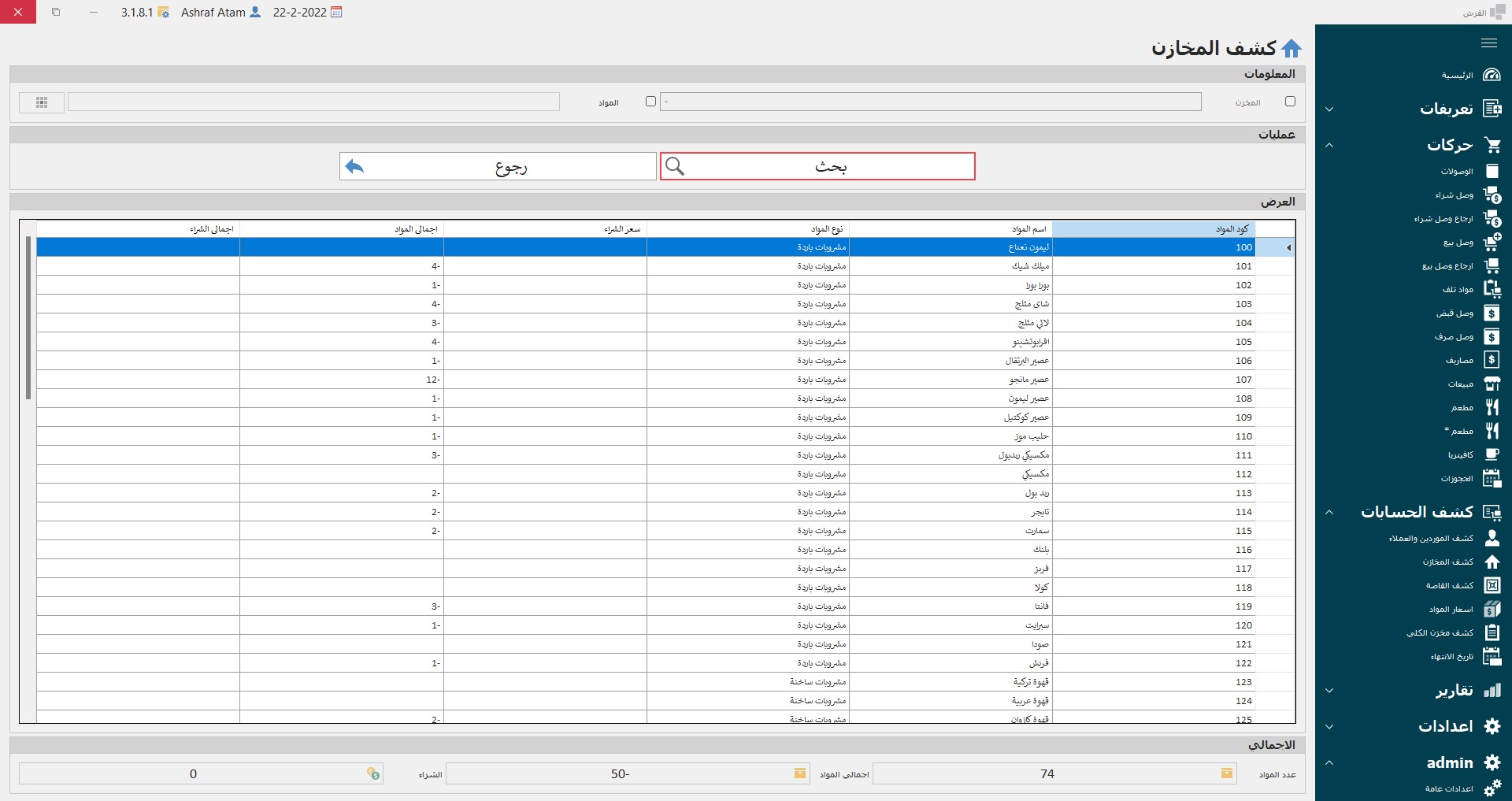Open الحجوزات reservations calendar icon
This screenshot has width=1512, height=801.
[x=1492, y=478]
